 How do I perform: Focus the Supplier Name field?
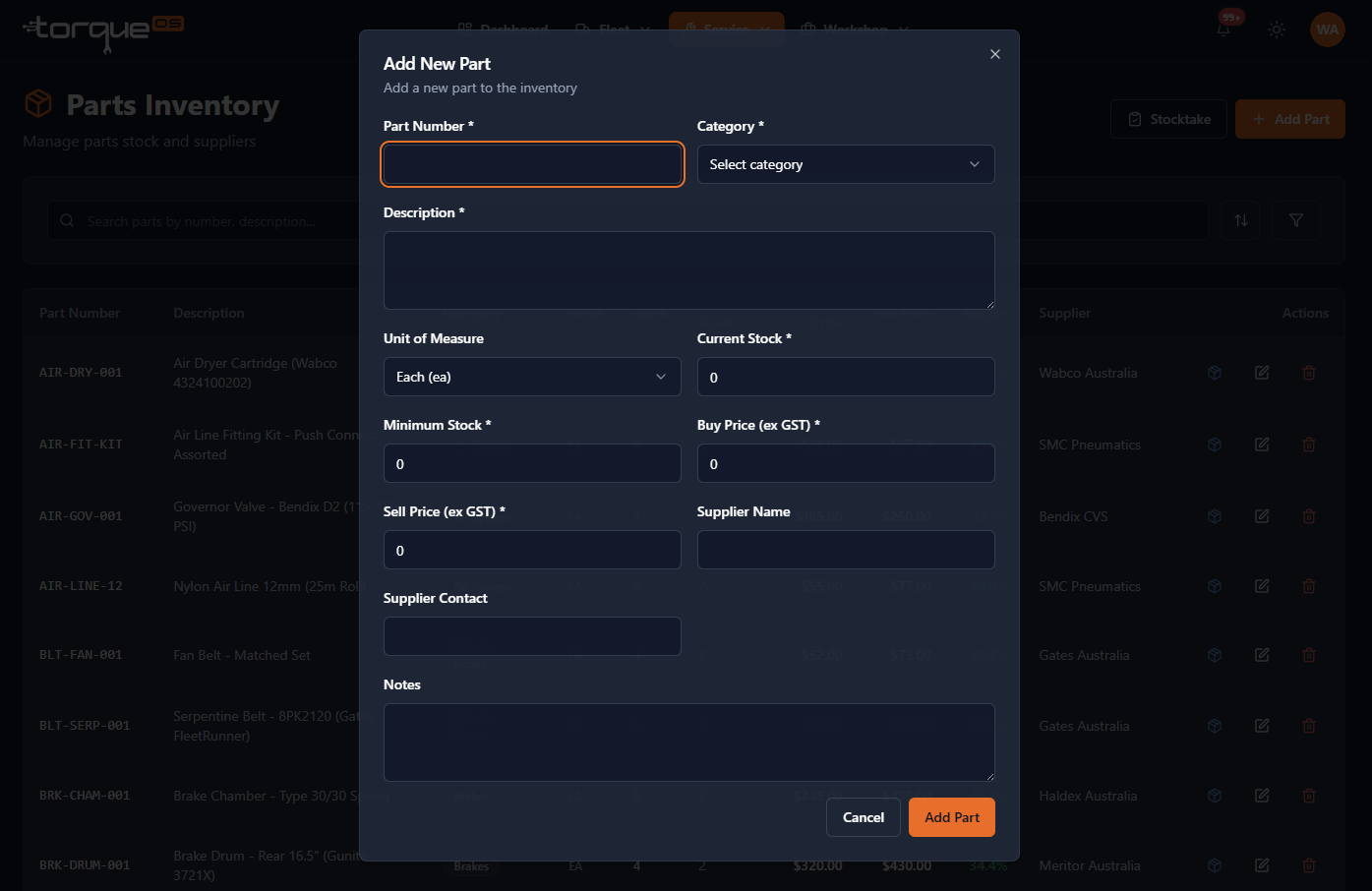click(x=846, y=550)
